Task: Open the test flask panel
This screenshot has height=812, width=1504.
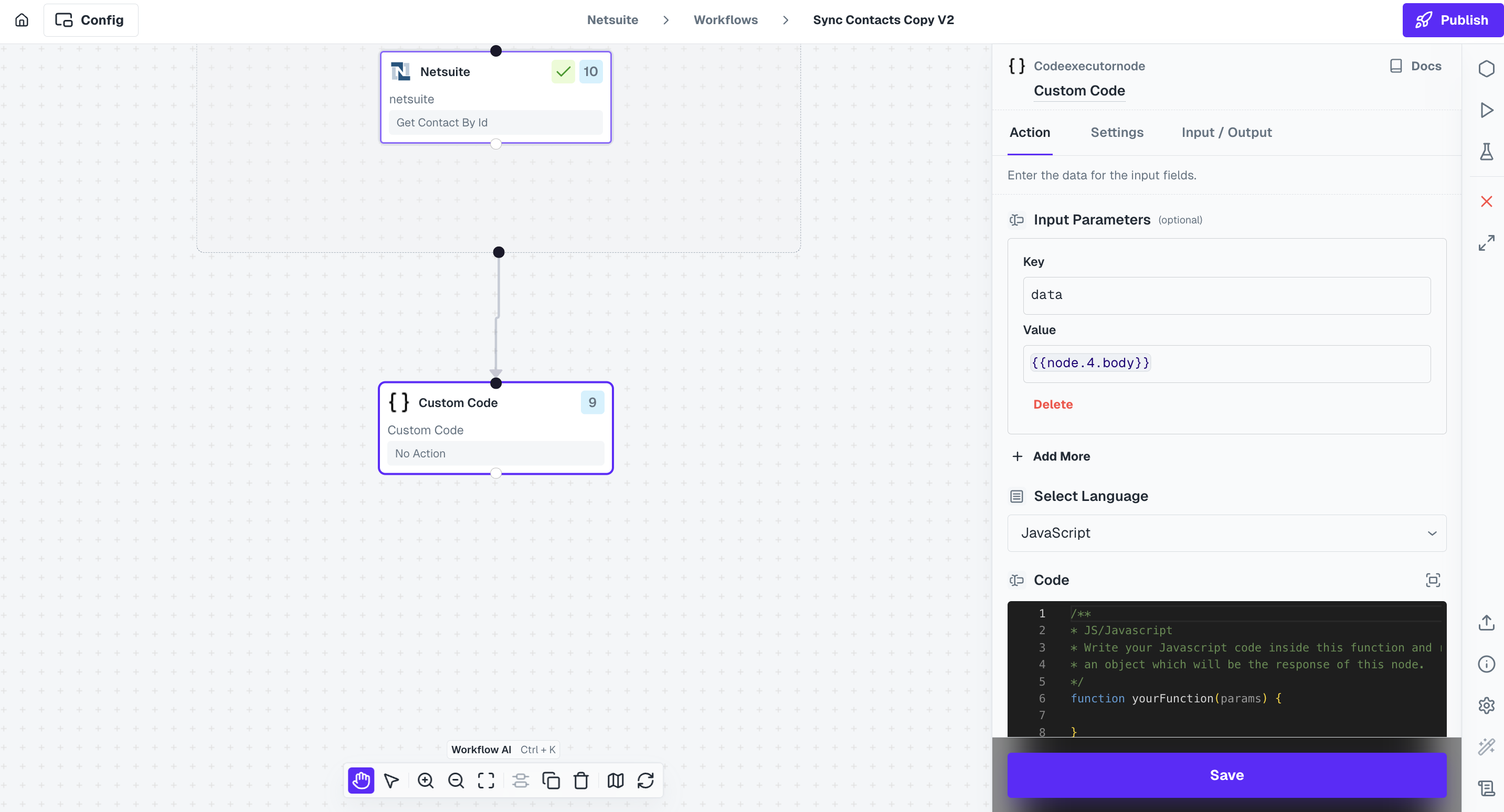Action: (x=1487, y=152)
